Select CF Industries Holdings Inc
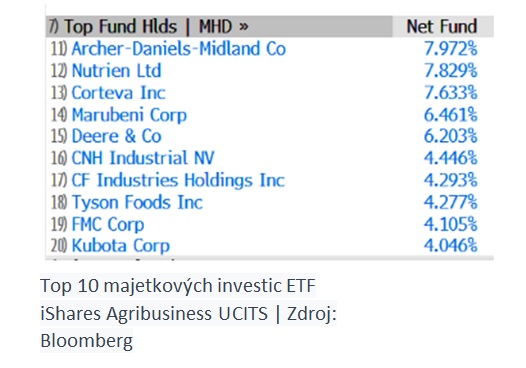The image size is (526, 368). pos(178,180)
